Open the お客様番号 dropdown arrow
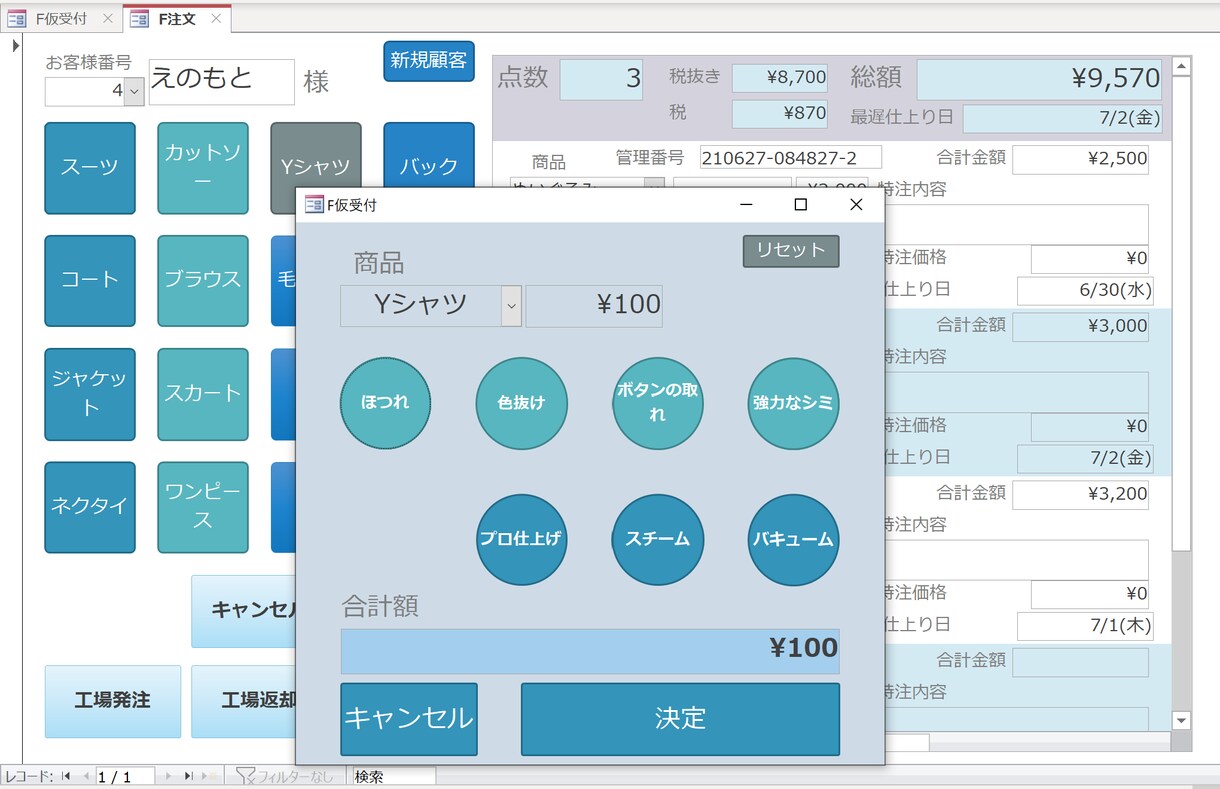The width and height of the screenshot is (1220, 789). (134, 91)
